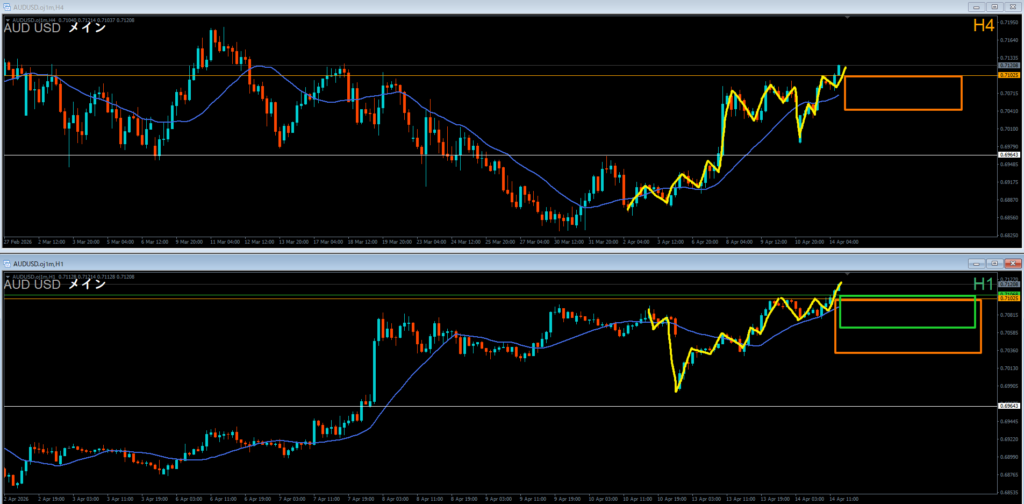Select the orange 0.71025 price tag in H4 chart
This screenshot has height=504, width=1024.
coord(1009,75)
